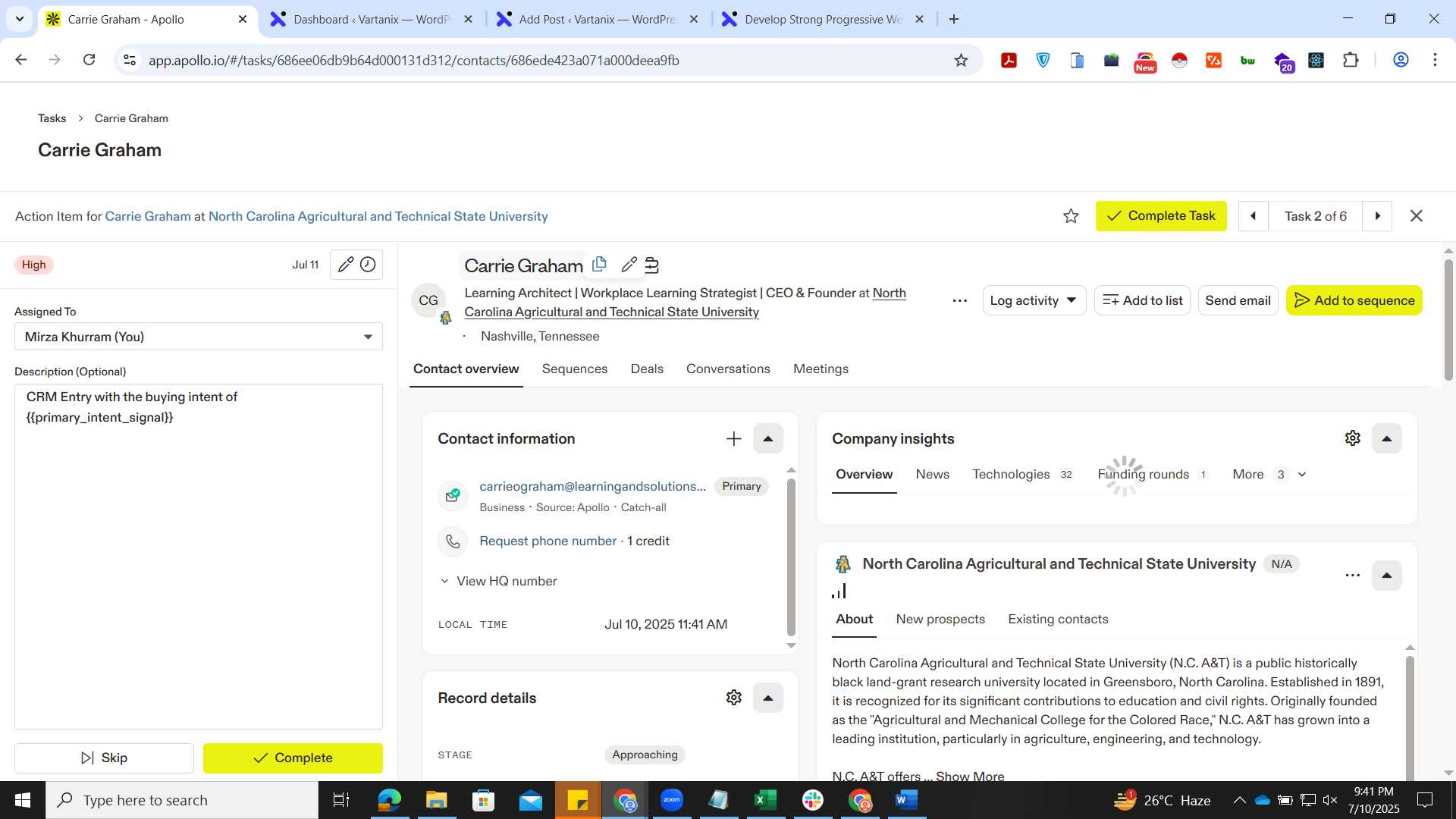
Task: Click Send email button
Action: tap(1238, 300)
